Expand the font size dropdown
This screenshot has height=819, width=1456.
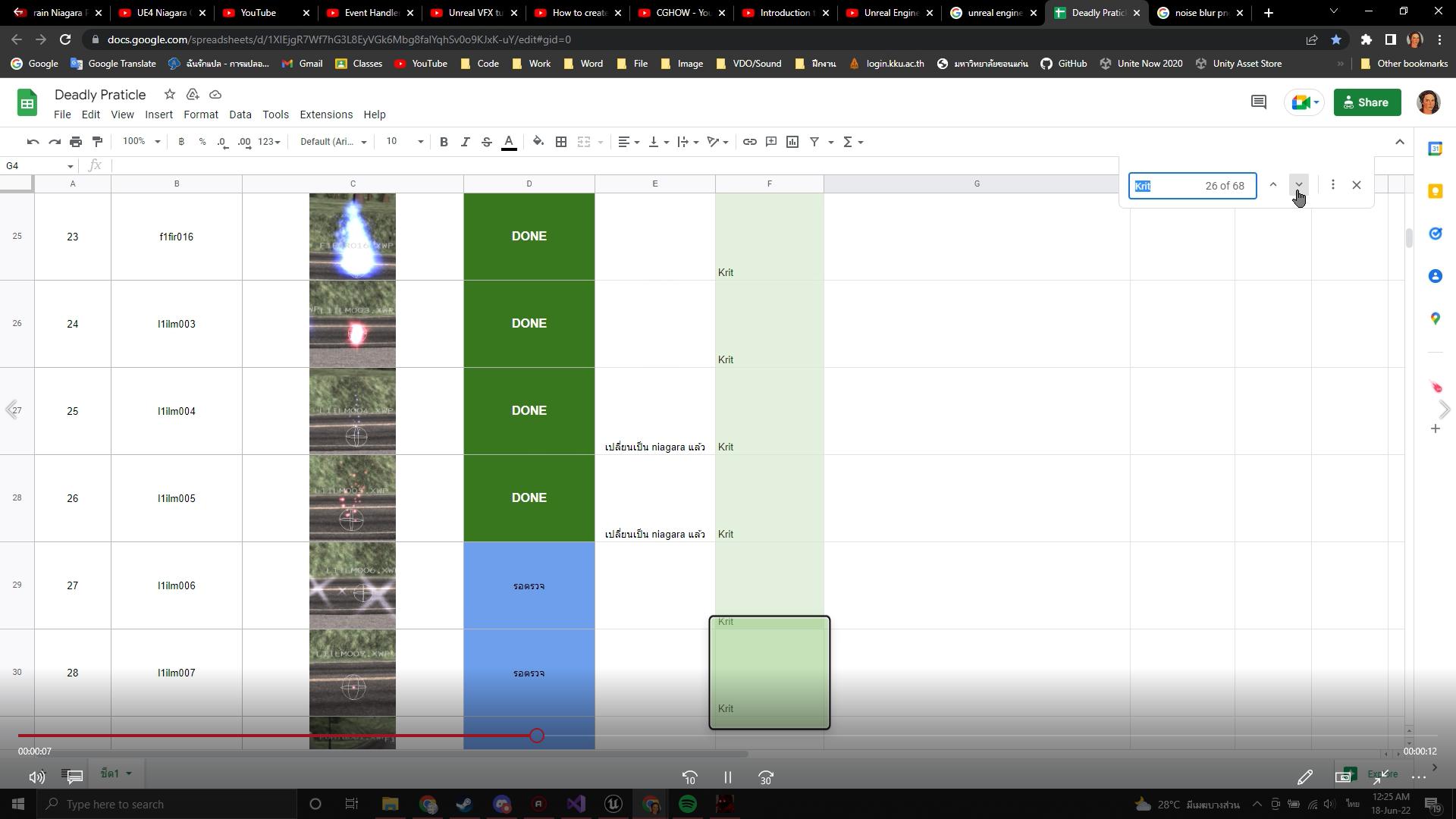point(420,142)
